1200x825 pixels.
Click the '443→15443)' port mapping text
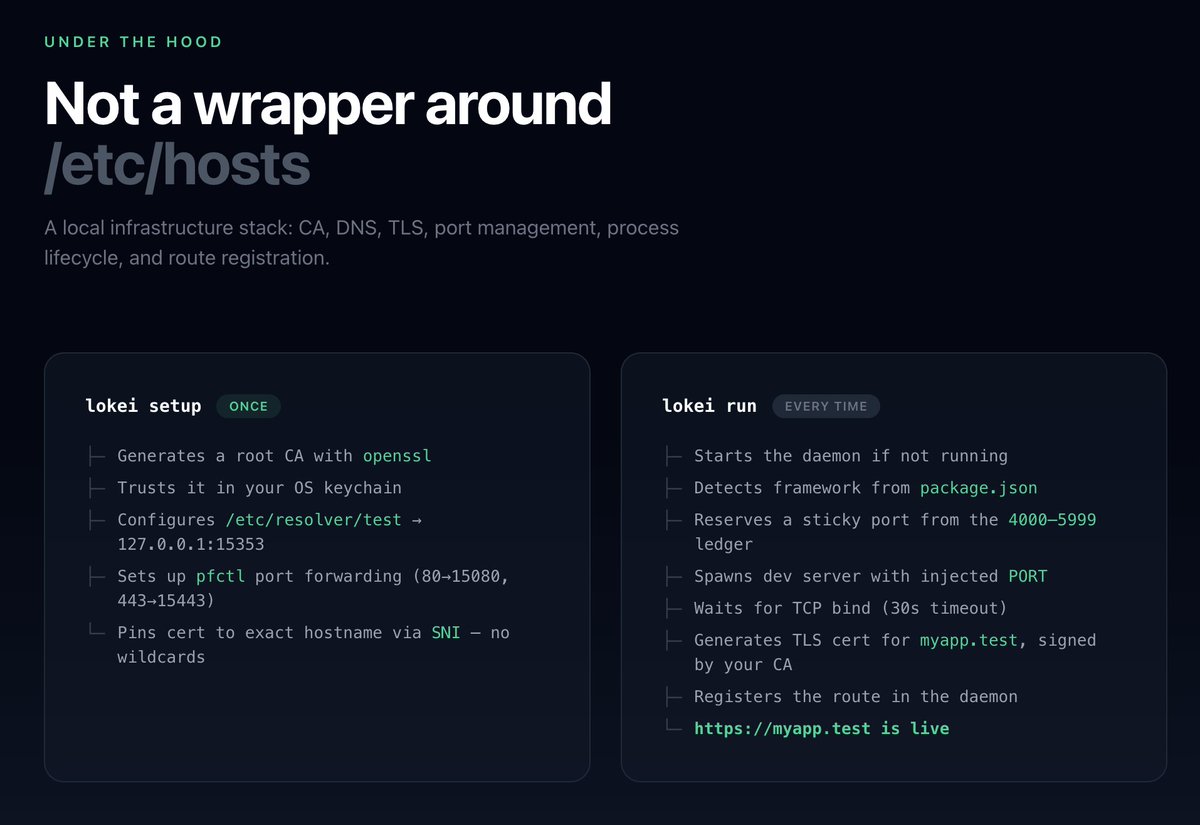point(166,601)
